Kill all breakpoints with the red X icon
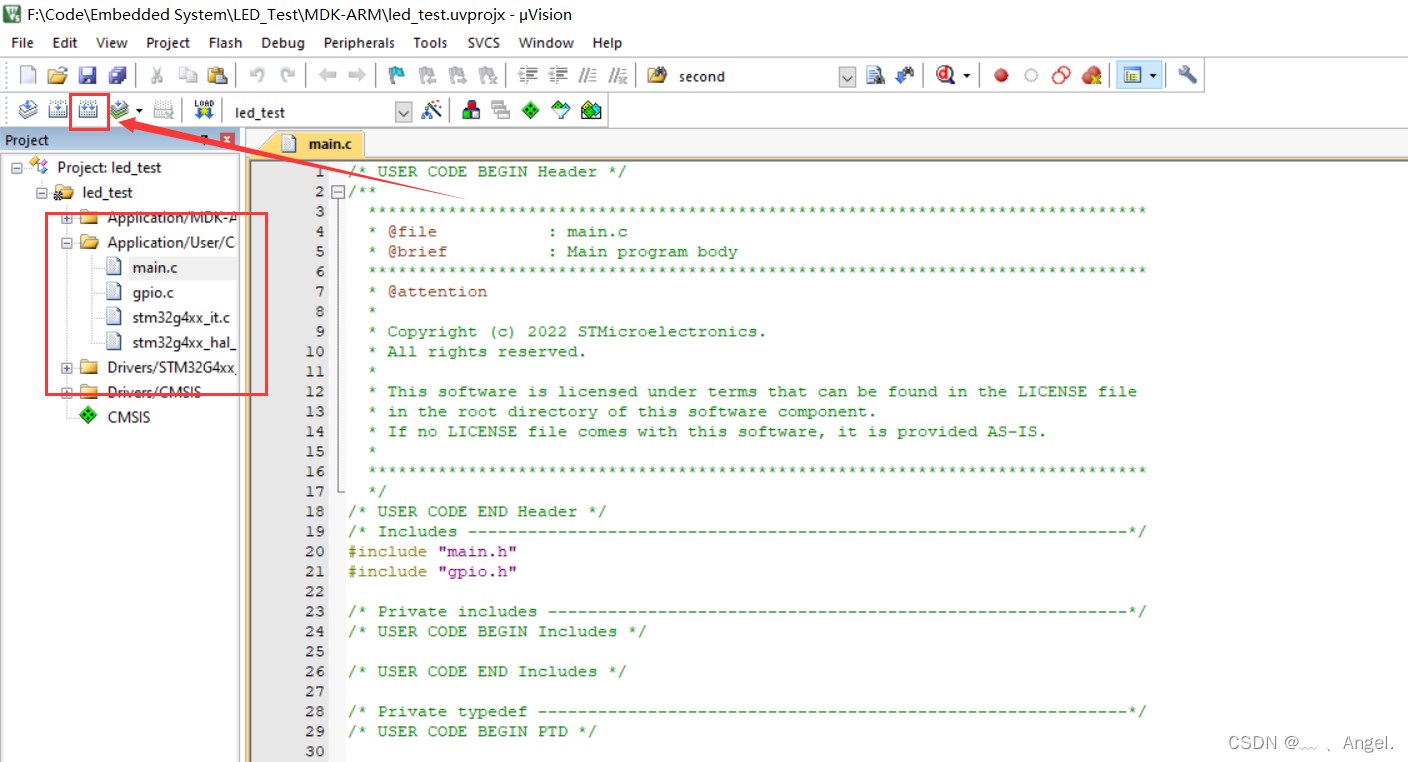This screenshot has height=762, width=1408. (x=1091, y=75)
